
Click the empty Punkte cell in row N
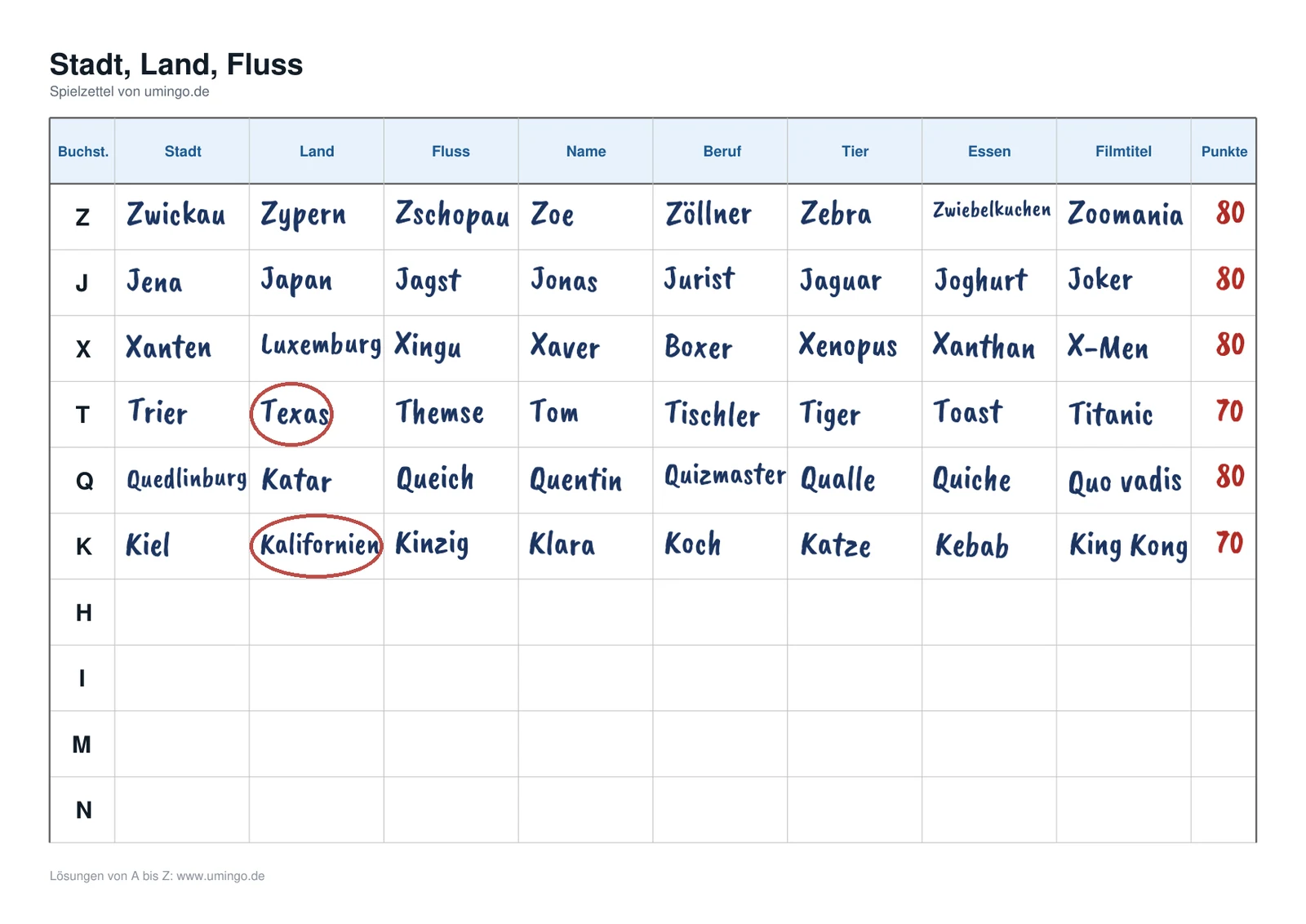1224,810
